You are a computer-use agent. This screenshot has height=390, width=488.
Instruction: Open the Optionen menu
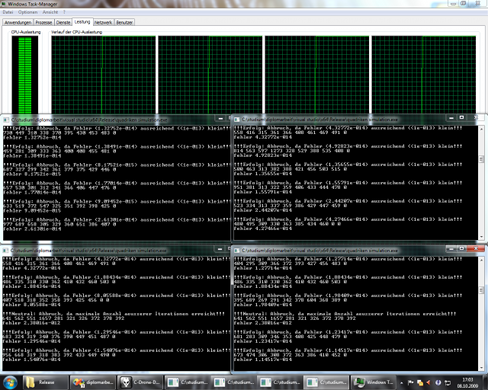(28, 12)
